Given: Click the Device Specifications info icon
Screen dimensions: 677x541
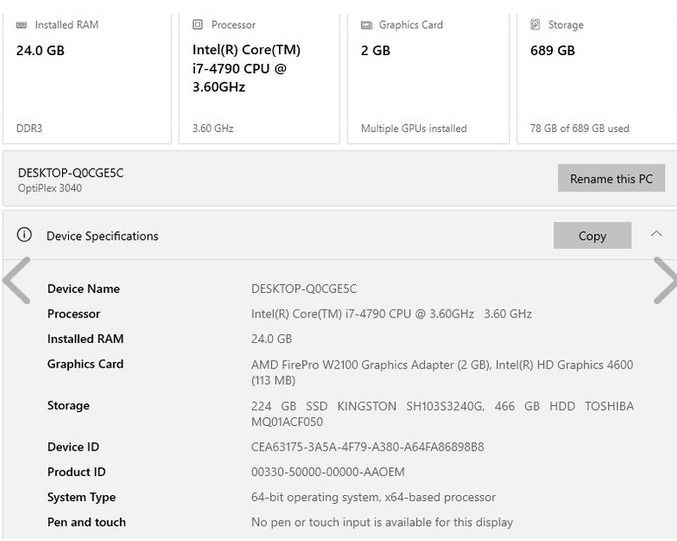Looking at the screenshot, I should click(24, 235).
